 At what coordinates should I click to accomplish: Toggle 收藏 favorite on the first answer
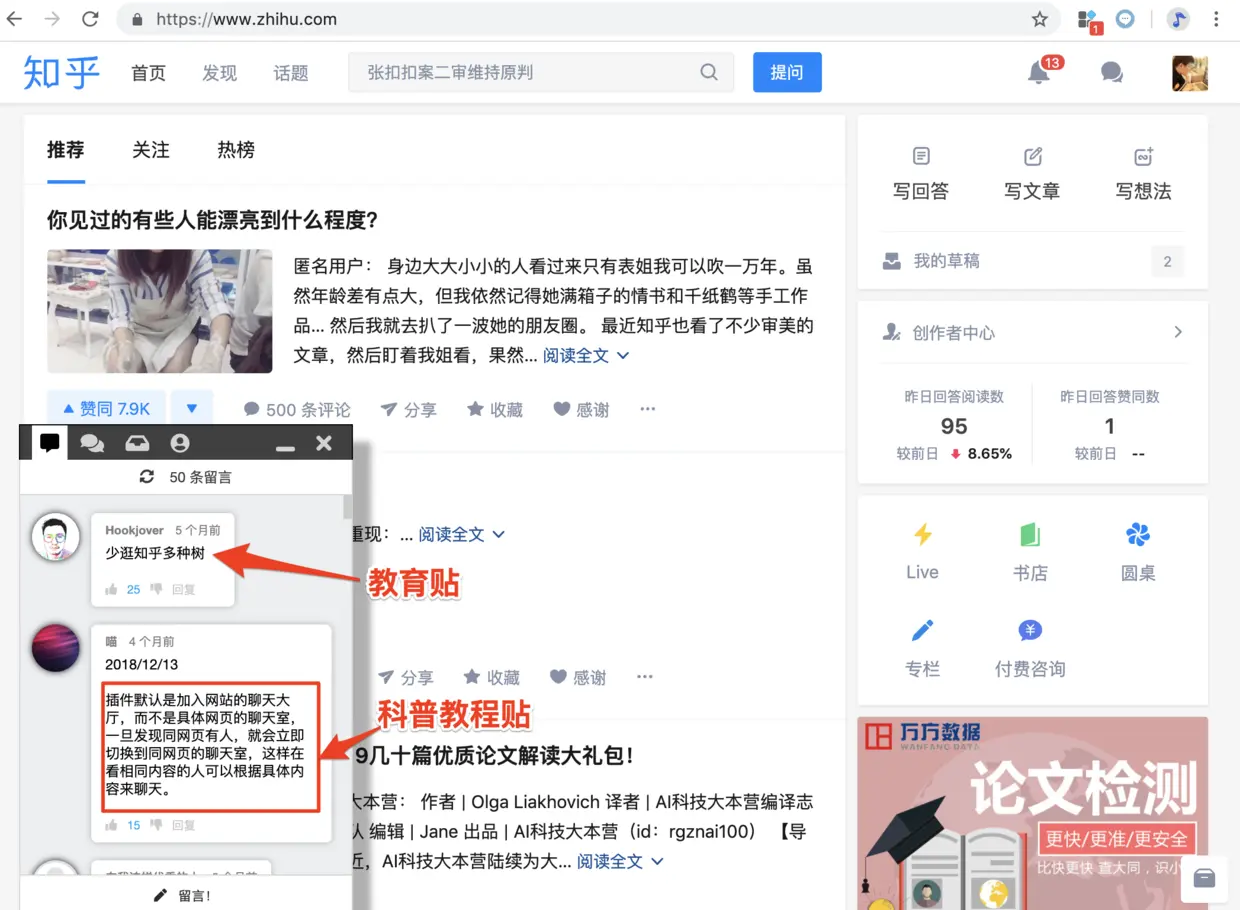tap(496, 409)
